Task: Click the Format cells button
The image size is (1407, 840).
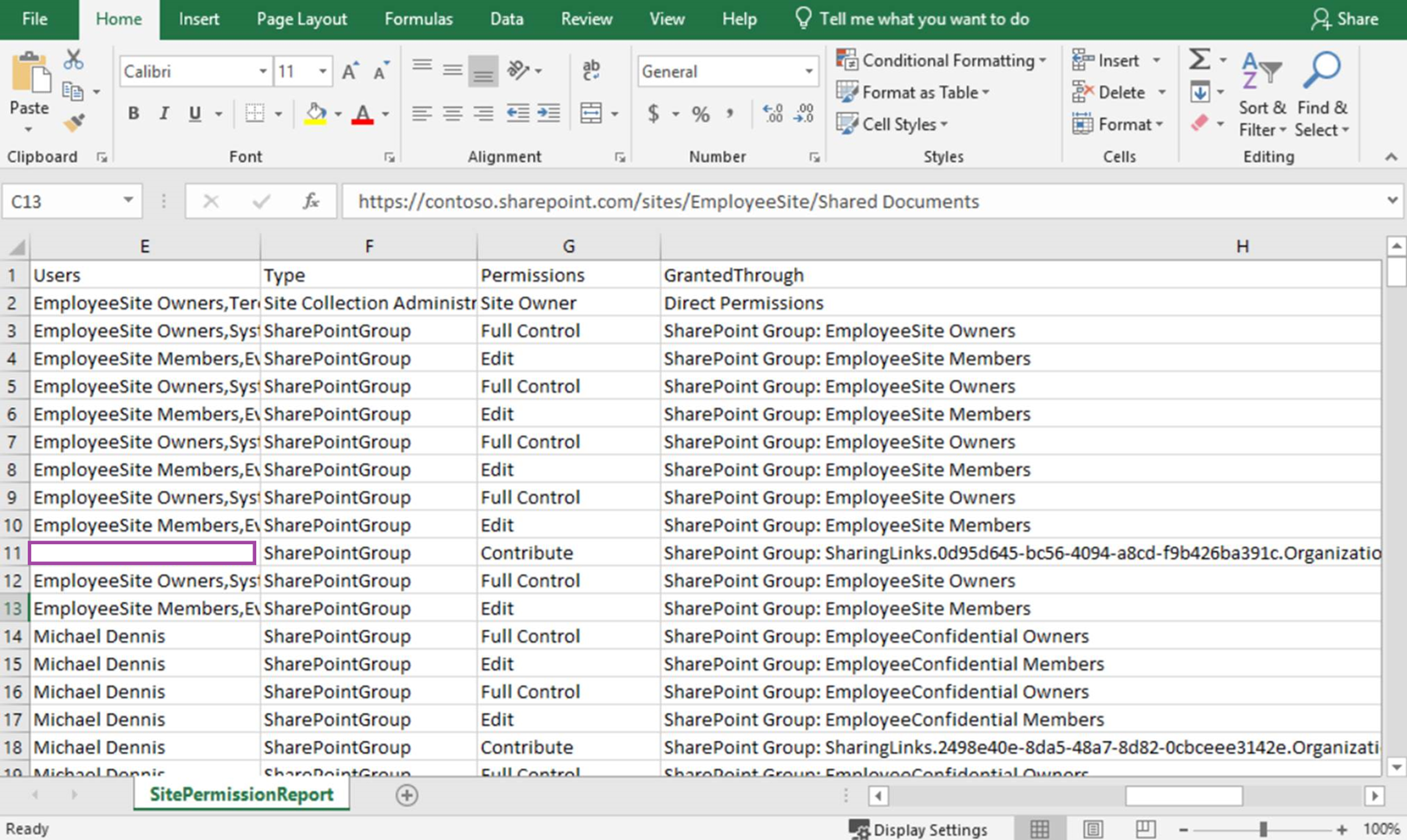Action: click(1118, 124)
